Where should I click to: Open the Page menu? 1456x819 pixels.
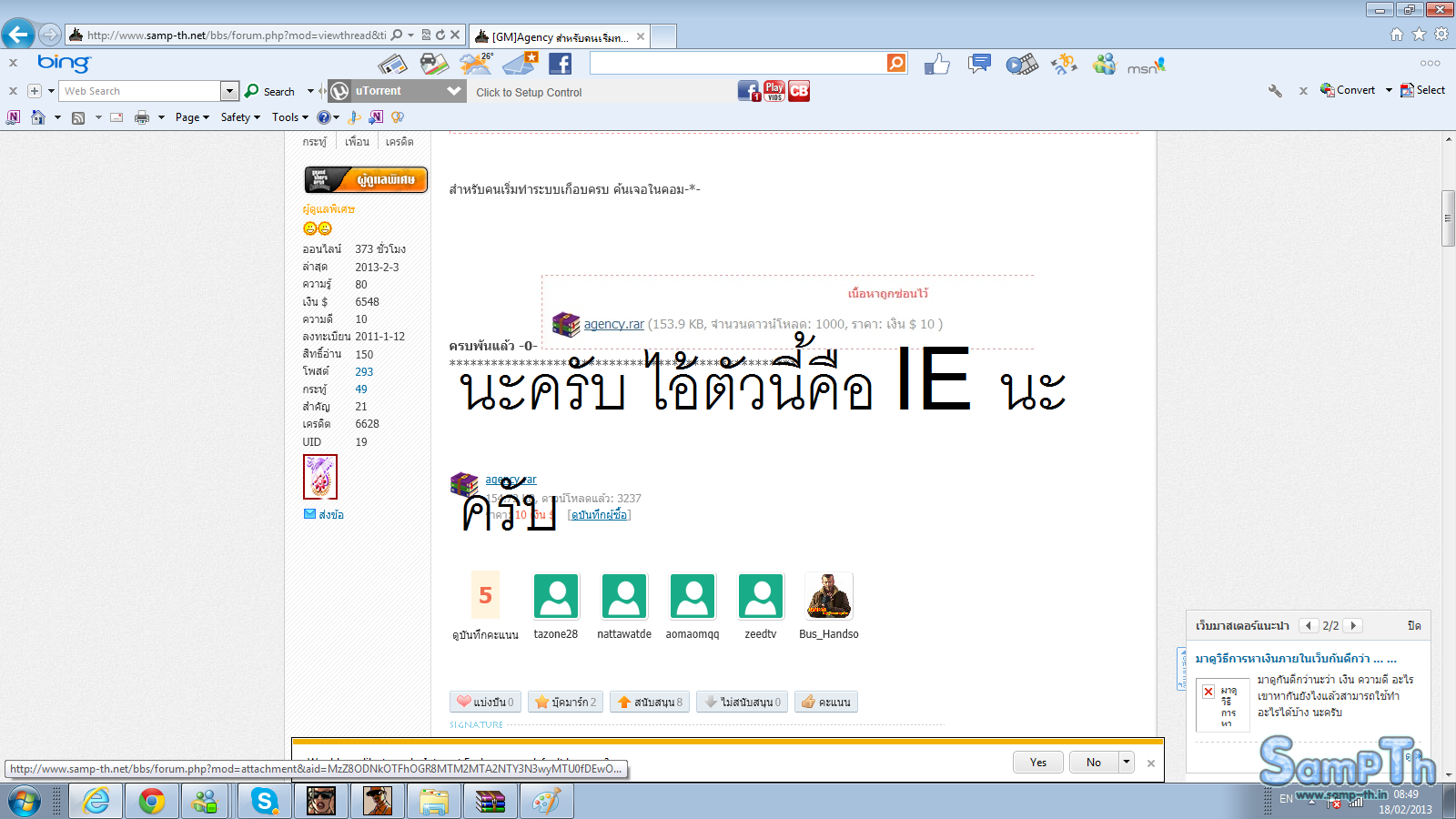(191, 117)
